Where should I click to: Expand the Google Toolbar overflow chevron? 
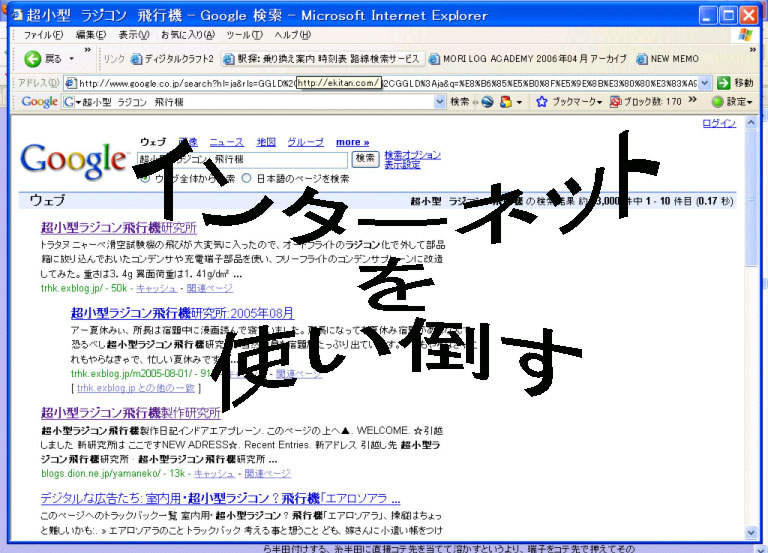(692, 99)
